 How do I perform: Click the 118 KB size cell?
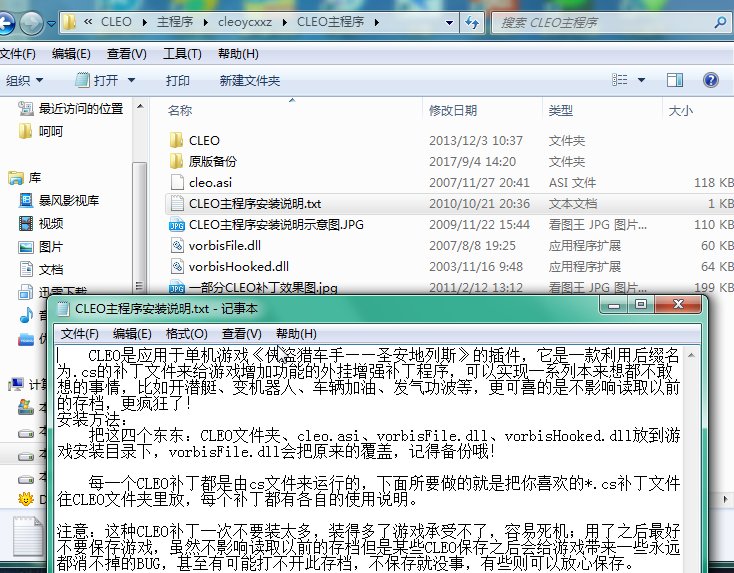pyautogui.click(x=713, y=183)
